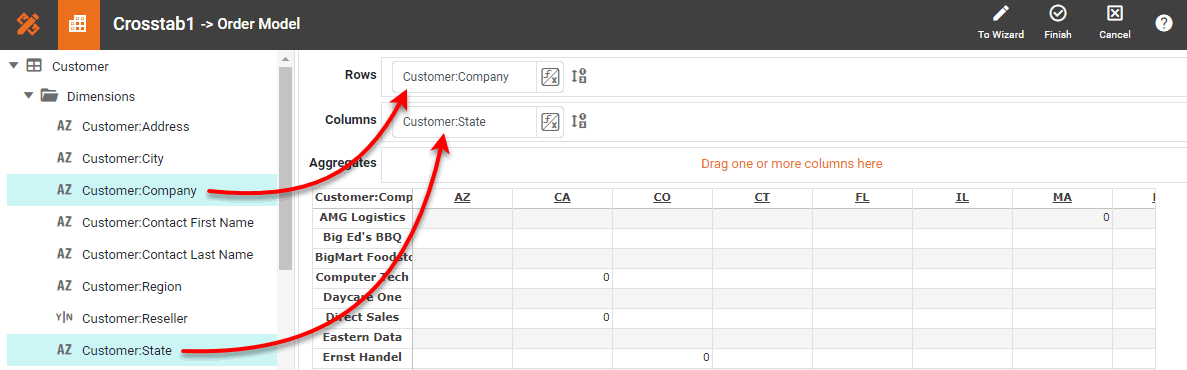Screen dimensions: 1187x370
Task: Select the BigMart Foodstore row header
Action: point(363,257)
